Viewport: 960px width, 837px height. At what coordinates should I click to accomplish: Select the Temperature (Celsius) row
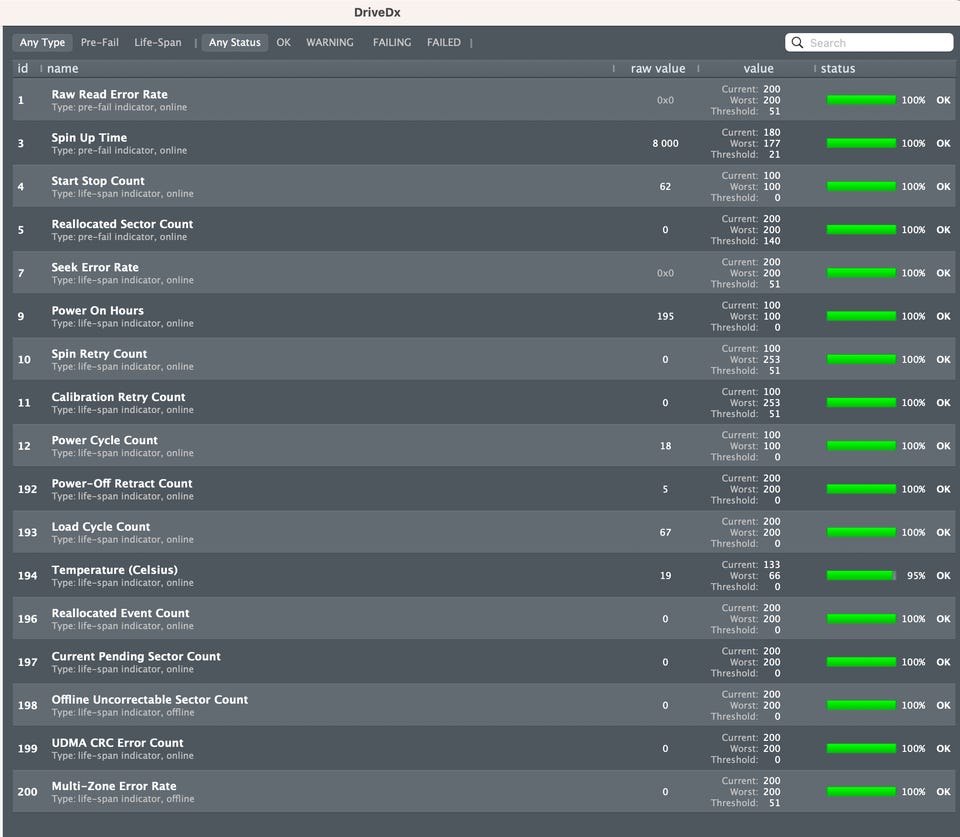482,576
